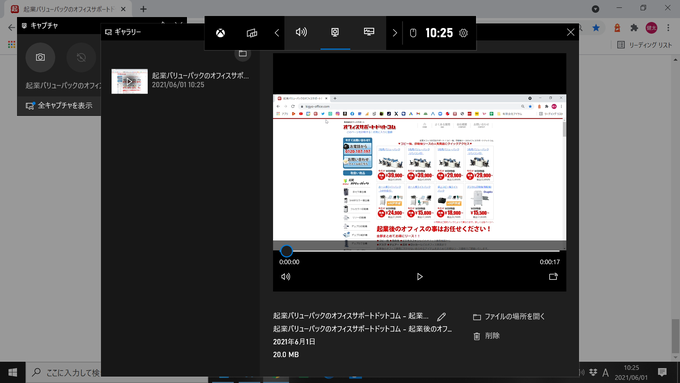
Task: Show more Game Bar widgets with the right chevron
Action: (394, 33)
